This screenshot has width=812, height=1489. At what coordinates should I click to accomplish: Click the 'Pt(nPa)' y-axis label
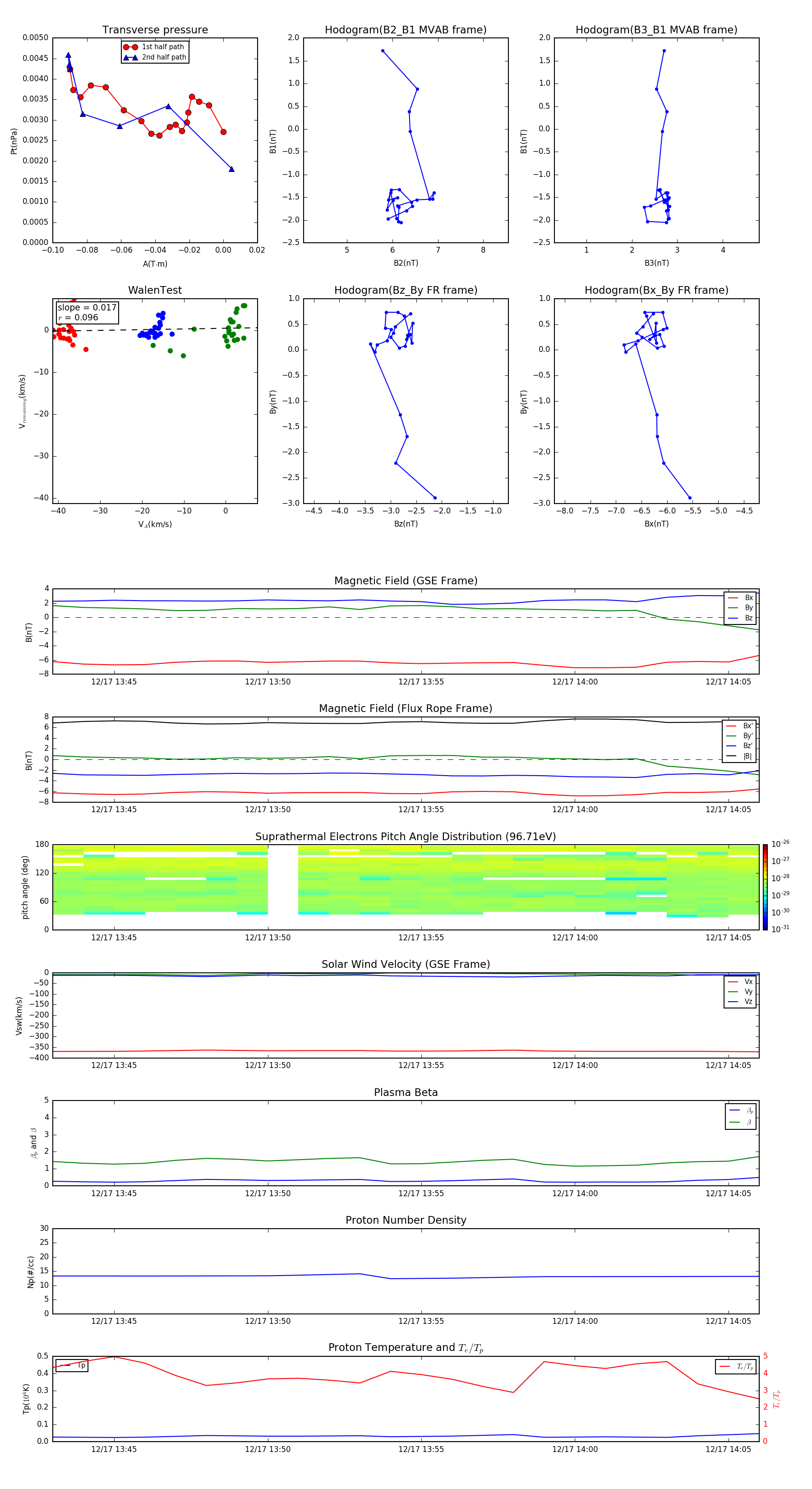click(x=14, y=141)
